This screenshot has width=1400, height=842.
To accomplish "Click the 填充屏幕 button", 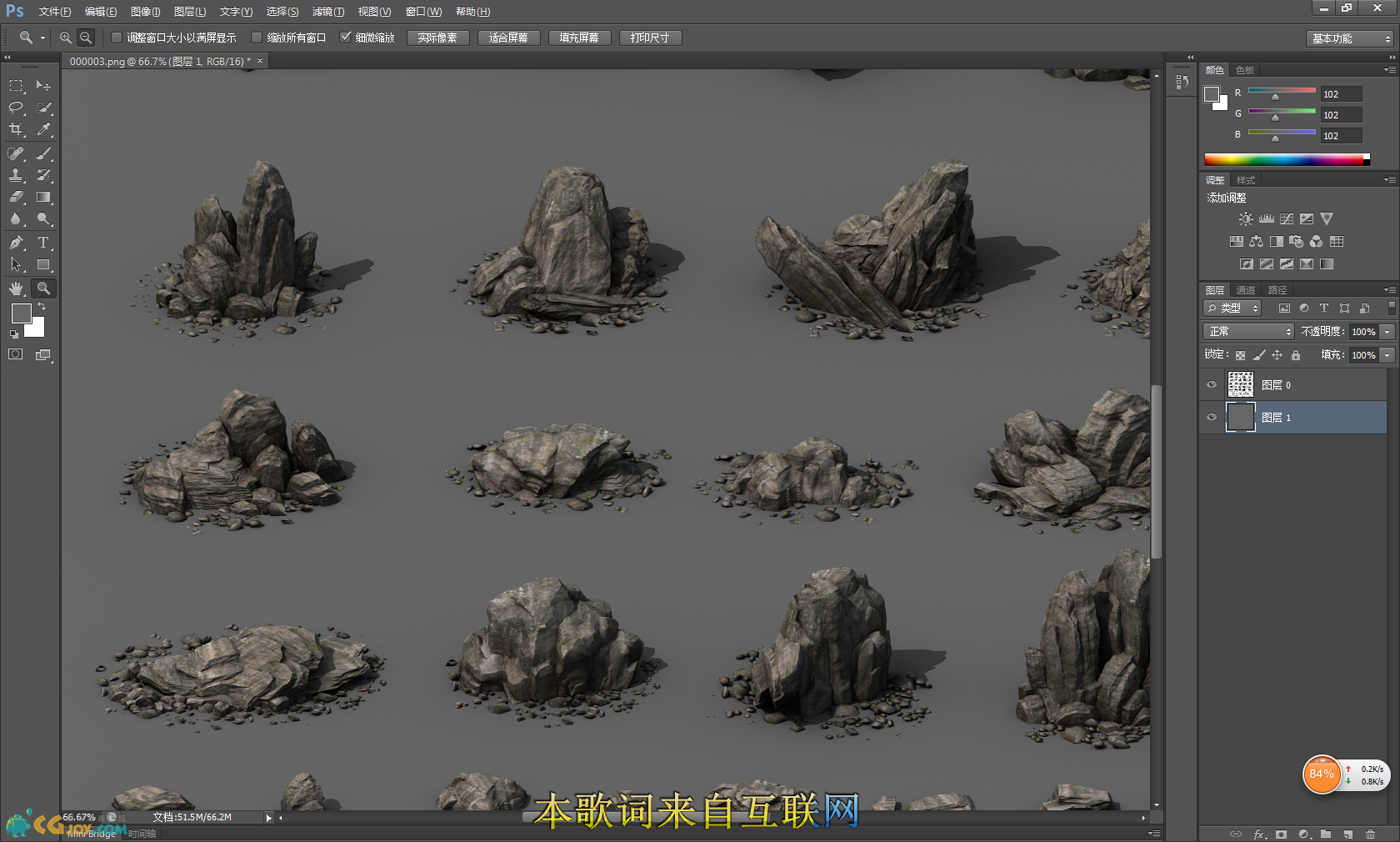I will point(579,38).
